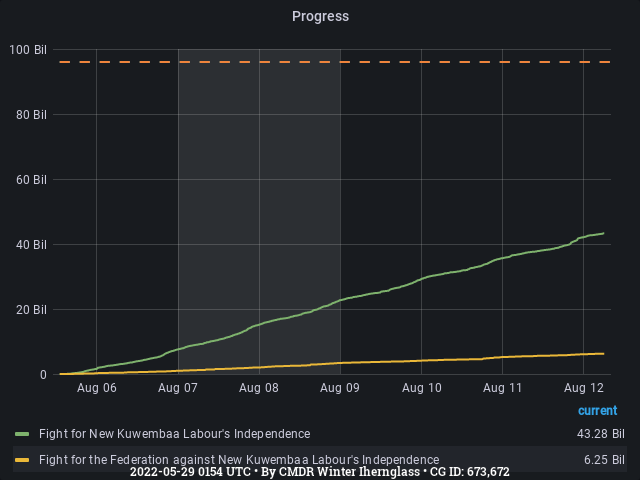Toggle the yellow Federation series swatch

[x=22, y=460]
